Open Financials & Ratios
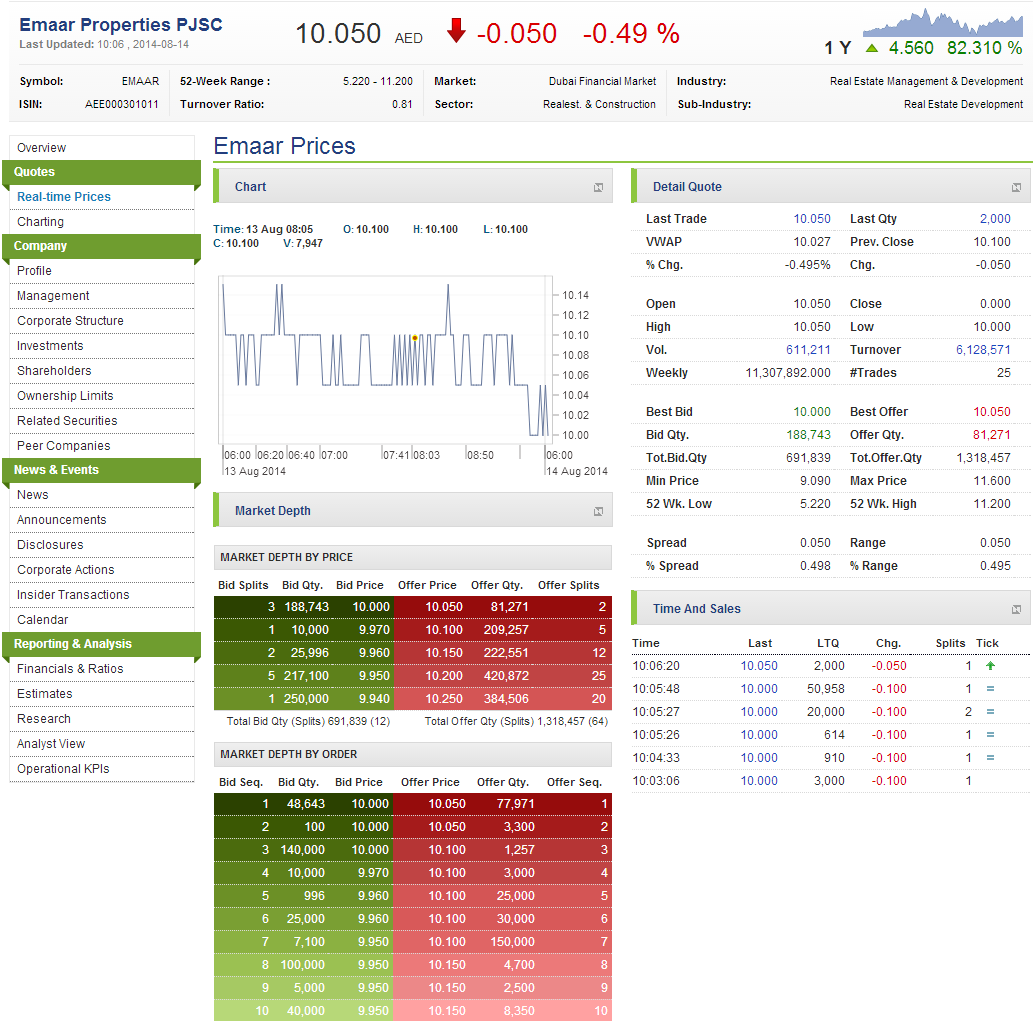Screen dimensions: 1035x1021 pos(70,669)
